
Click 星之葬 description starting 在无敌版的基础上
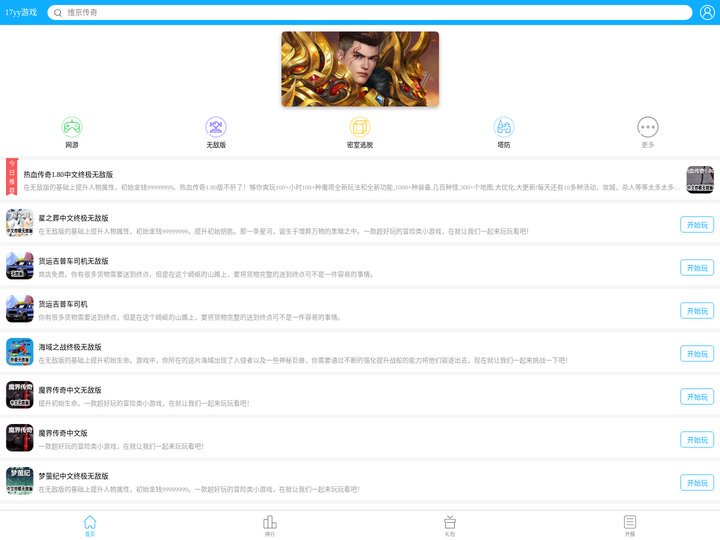coord(283,231)
